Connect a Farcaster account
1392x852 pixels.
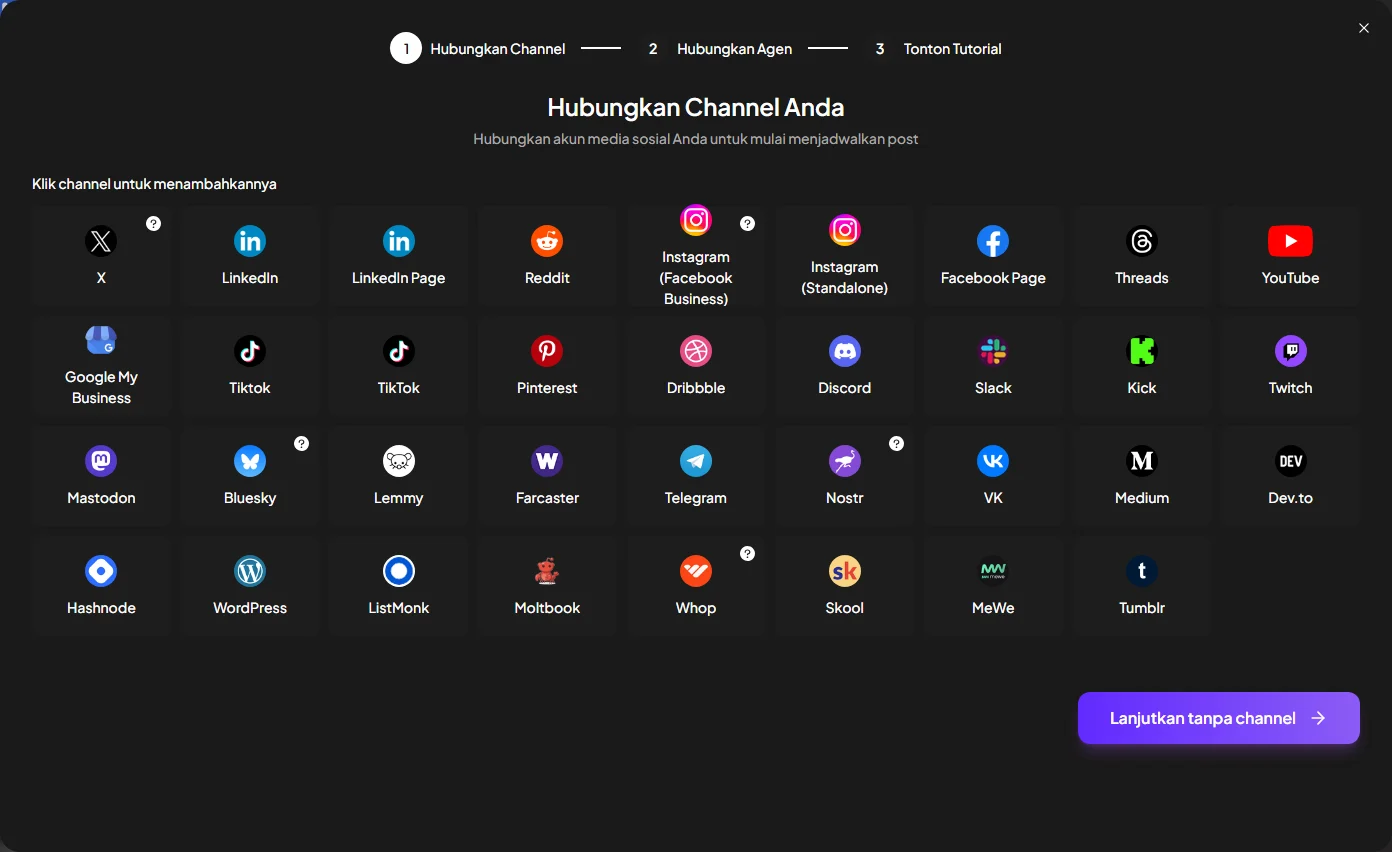pyautogui.click(x=547, y=476)
